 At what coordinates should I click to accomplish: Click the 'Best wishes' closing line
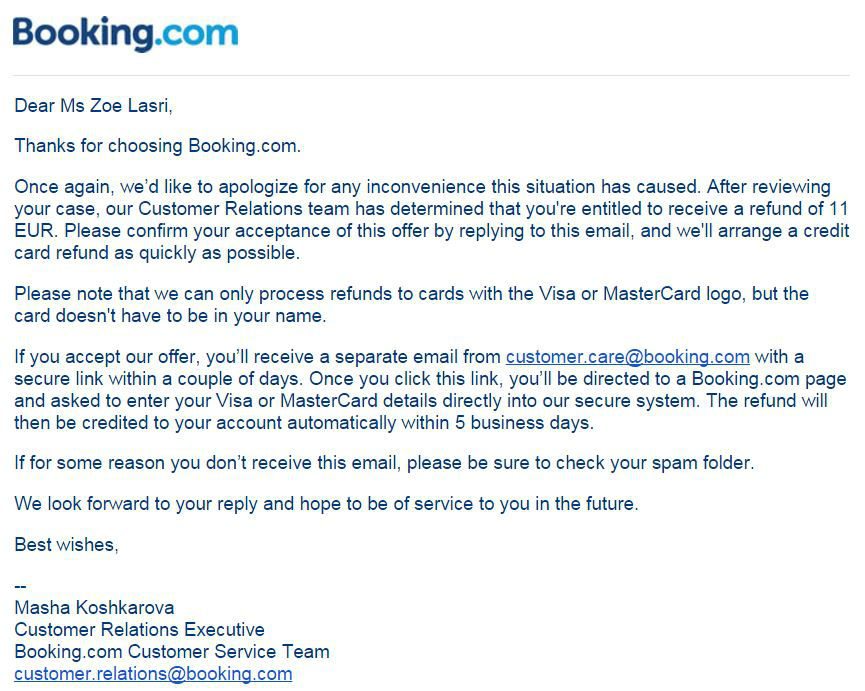[x=66, y=545]
